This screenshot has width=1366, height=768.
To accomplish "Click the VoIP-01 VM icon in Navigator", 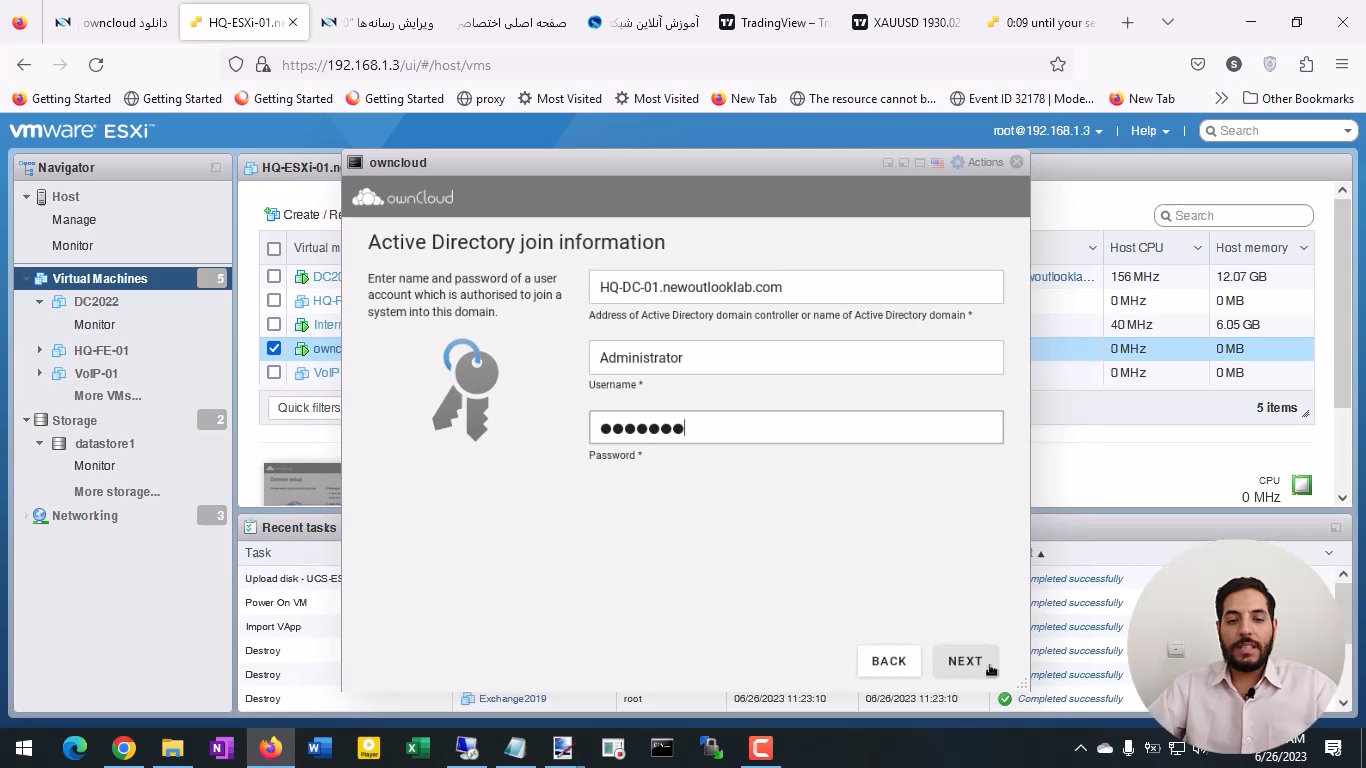I will click(59, 373).
